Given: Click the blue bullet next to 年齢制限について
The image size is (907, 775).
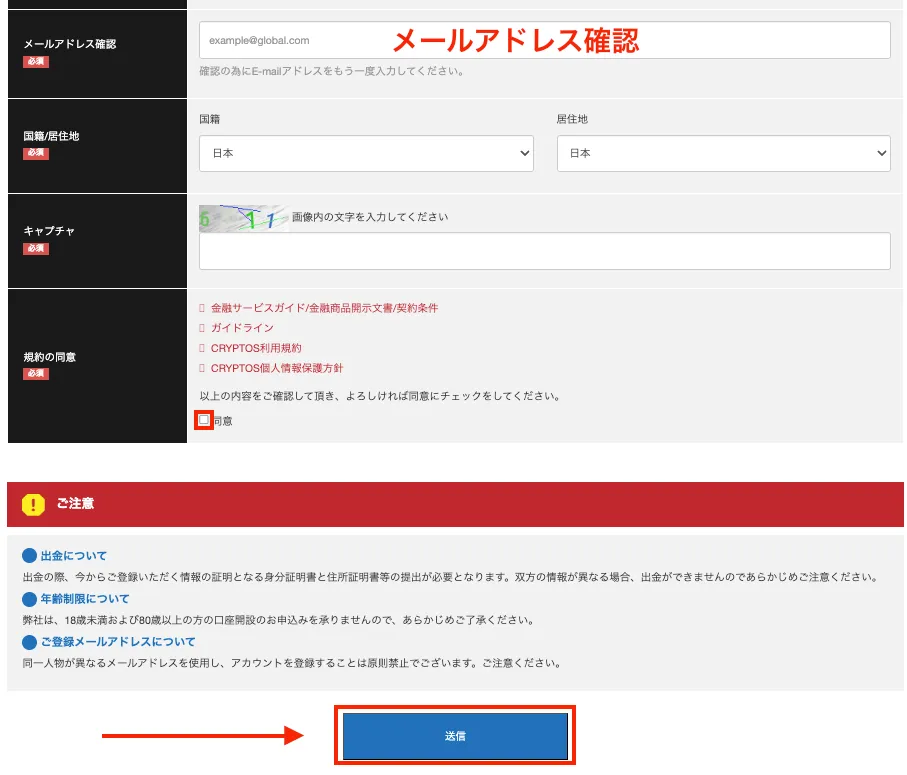Looking at the screenshot, I should click(x=28, y=598).
